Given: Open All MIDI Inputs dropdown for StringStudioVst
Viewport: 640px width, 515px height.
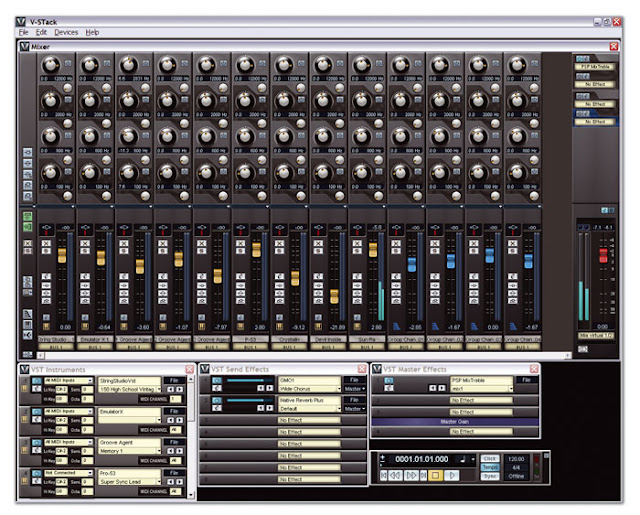Looking at the screenshot, I should (x=68, y=381).
